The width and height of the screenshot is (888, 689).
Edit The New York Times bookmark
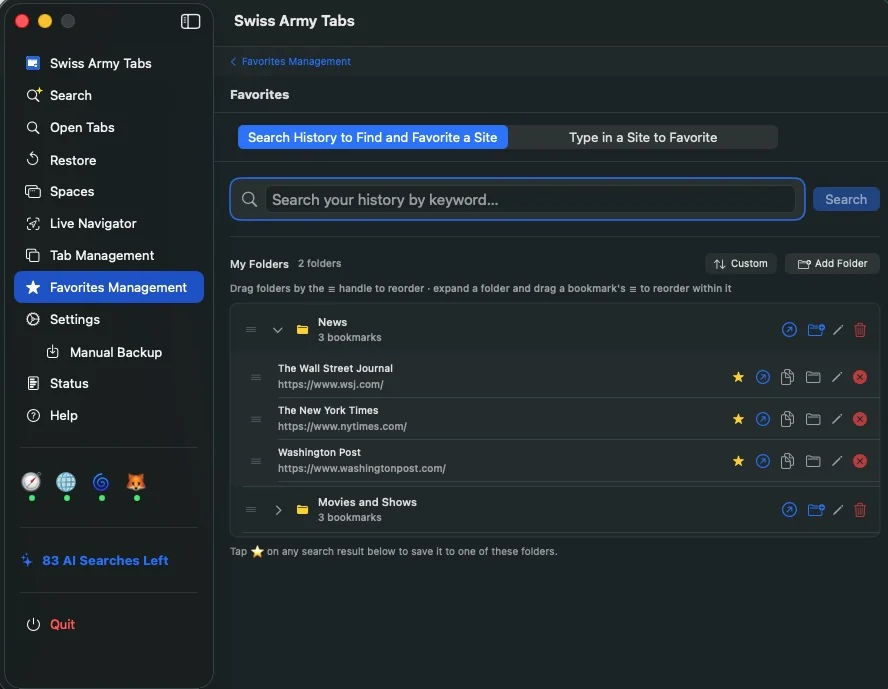[836, 419]
